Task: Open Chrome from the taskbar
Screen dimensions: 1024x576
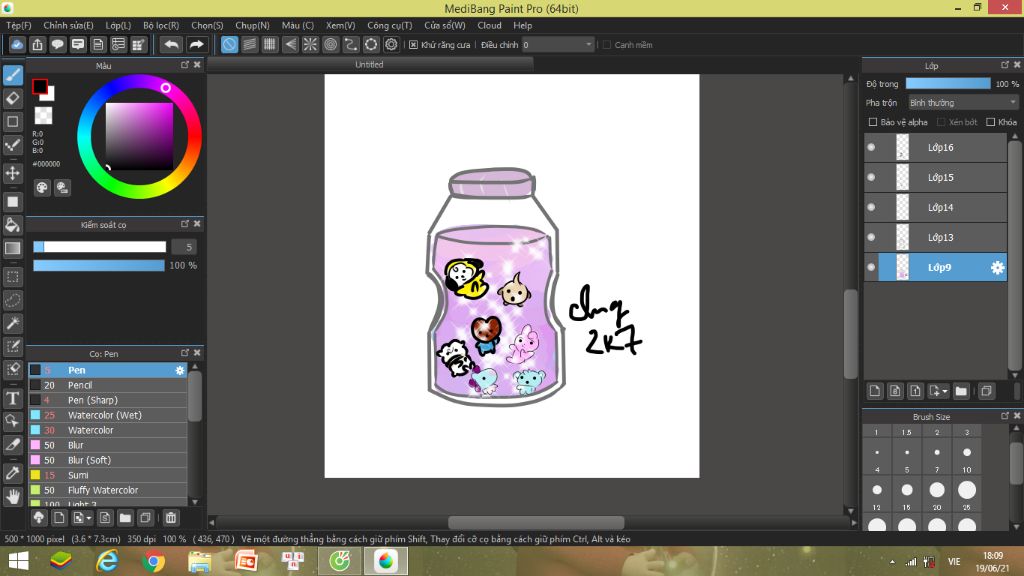Action: [x=153, y=561]
